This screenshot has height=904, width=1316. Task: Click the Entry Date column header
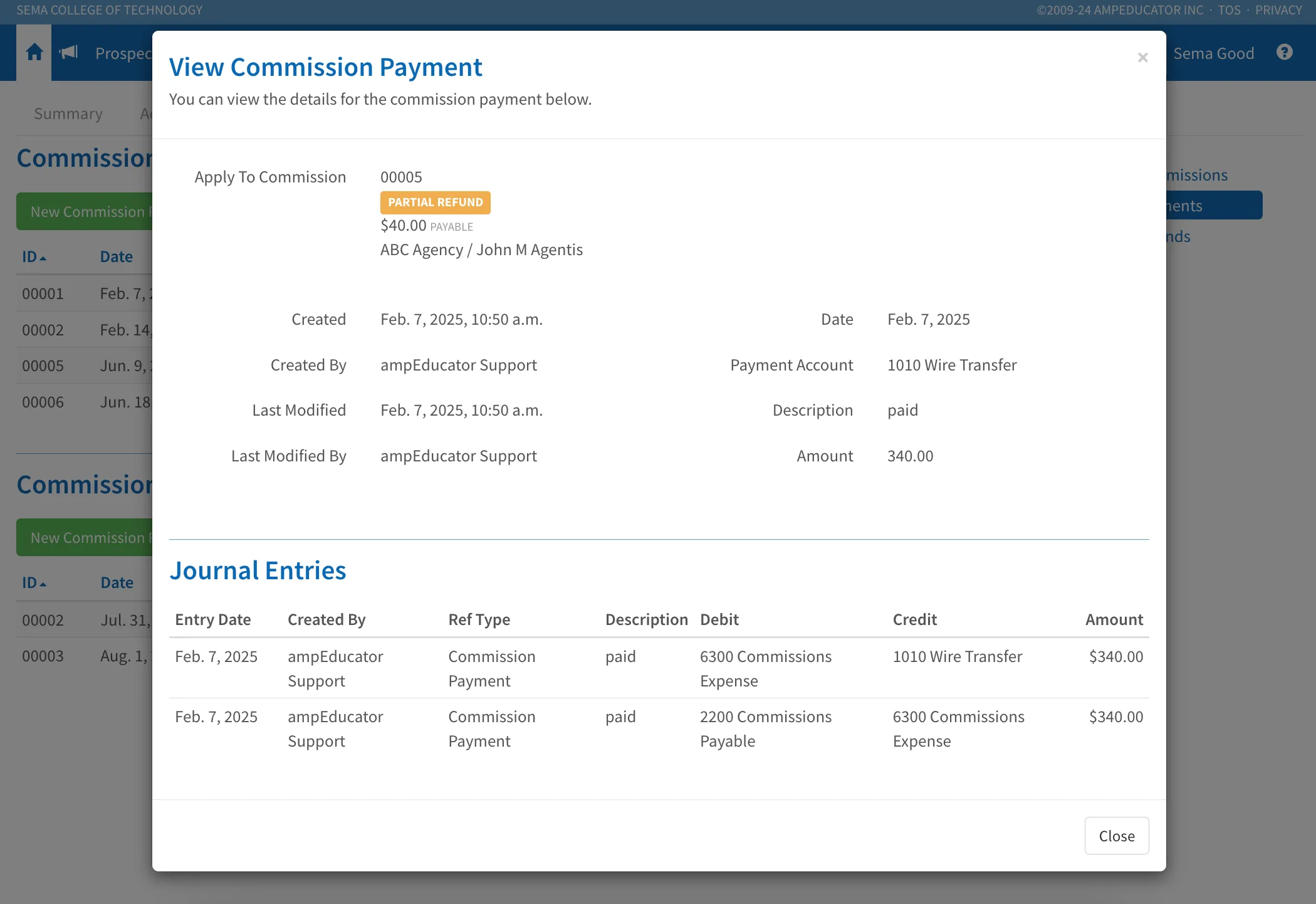(213, 619)
